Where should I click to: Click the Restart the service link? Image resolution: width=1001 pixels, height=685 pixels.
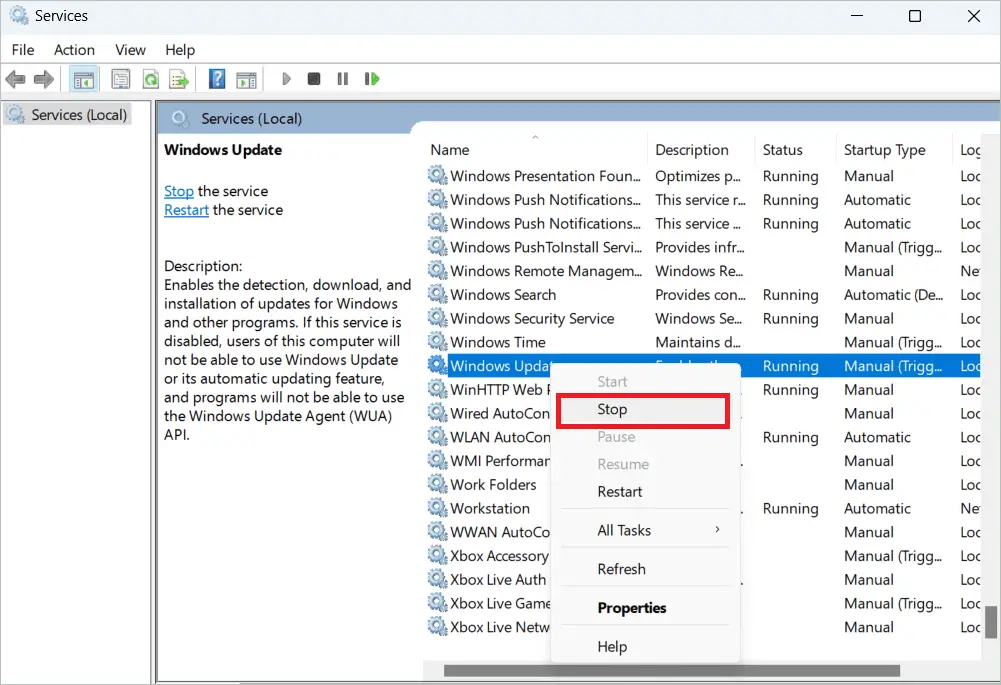tap(186, 210)
